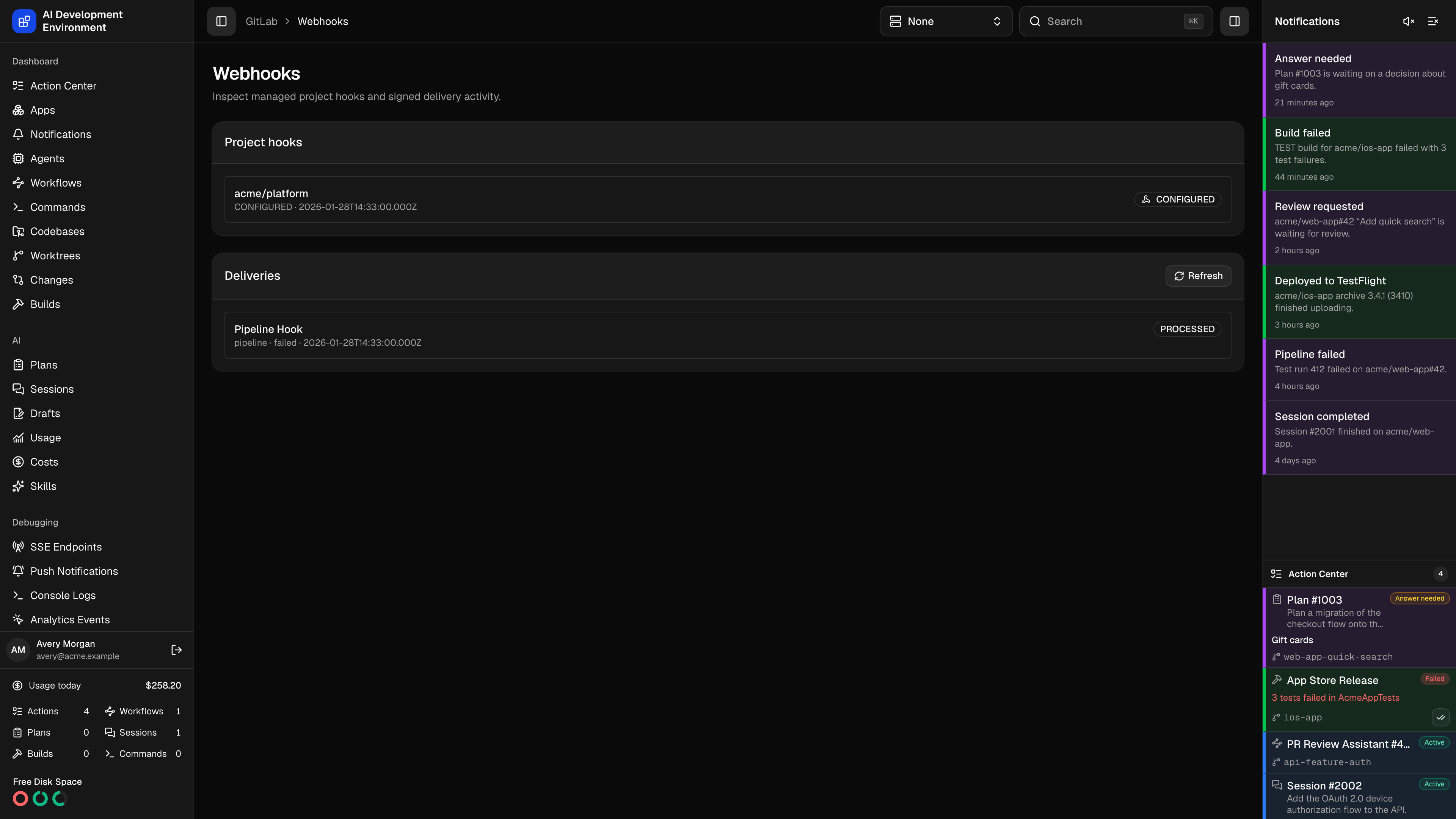Click the Refresh deliveries button
Viewport: 1456px width, 819px height.
(1198, 276)
